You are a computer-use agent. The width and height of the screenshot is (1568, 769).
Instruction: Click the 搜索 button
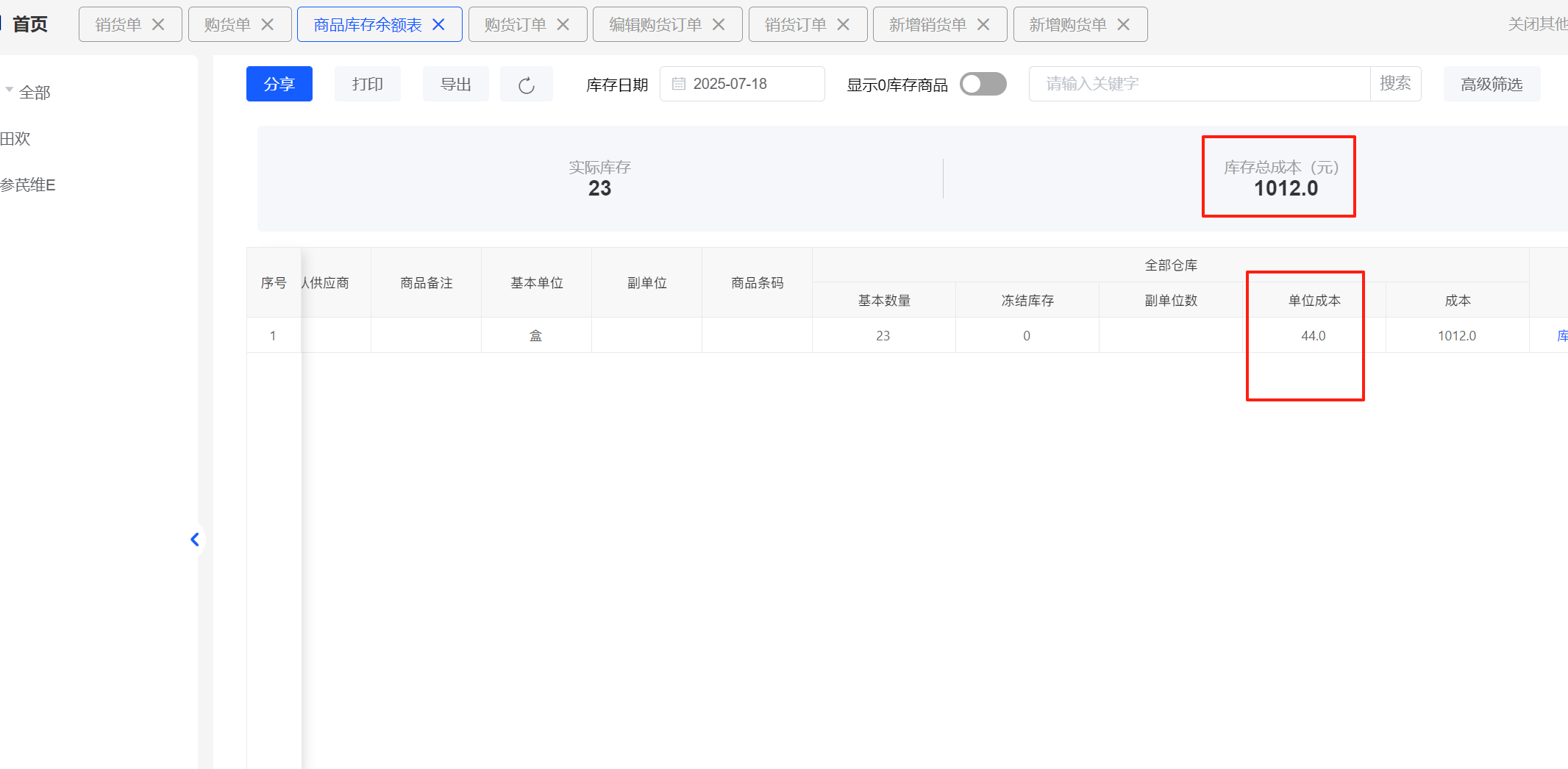point(1396,84)
